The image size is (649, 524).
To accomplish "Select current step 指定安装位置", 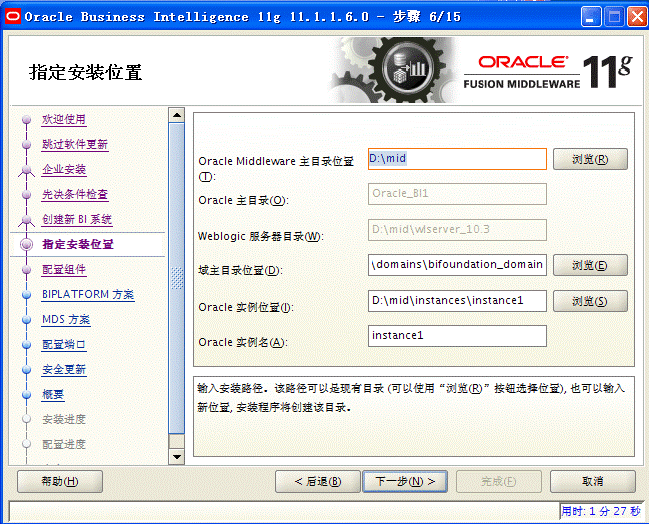I will [x=78, y=244].
